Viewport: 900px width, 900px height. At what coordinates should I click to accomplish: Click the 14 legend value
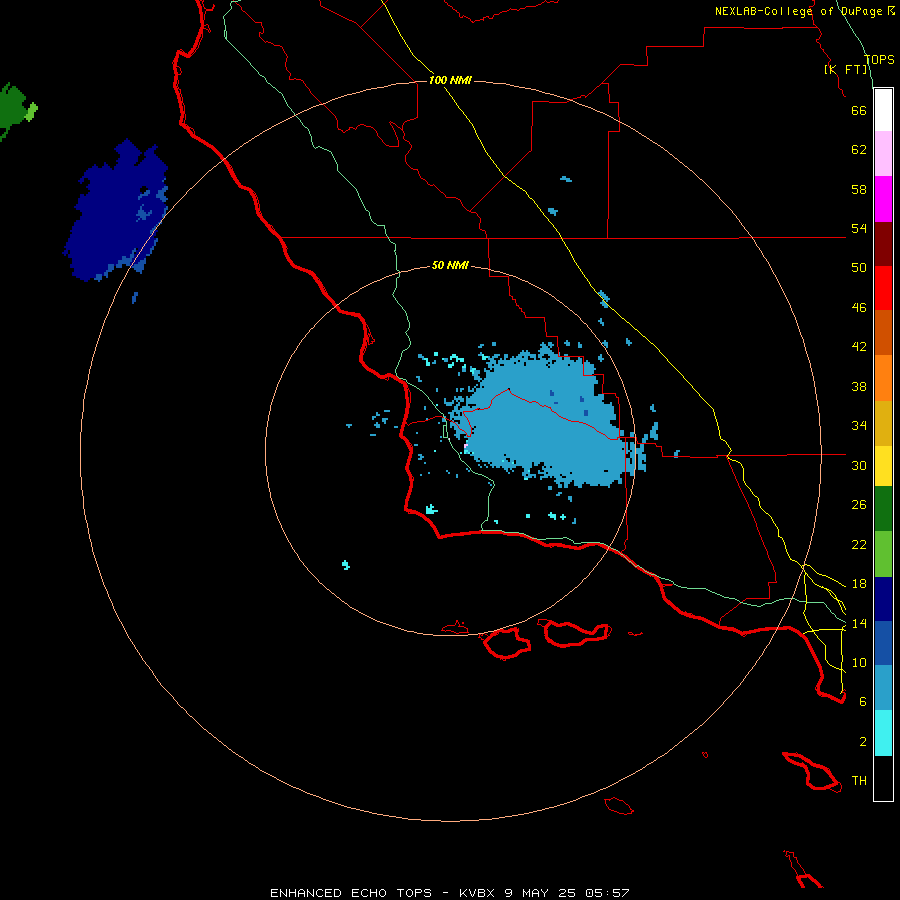tap(859, 623)
